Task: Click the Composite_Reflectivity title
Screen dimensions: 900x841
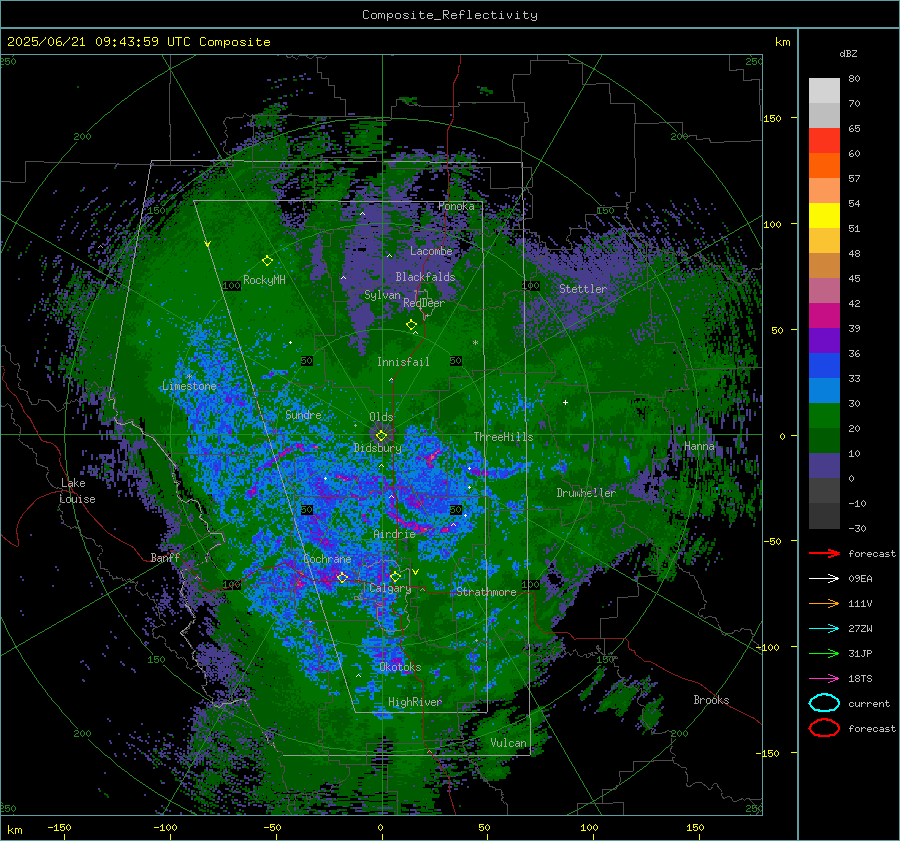Action: (450, 15)
